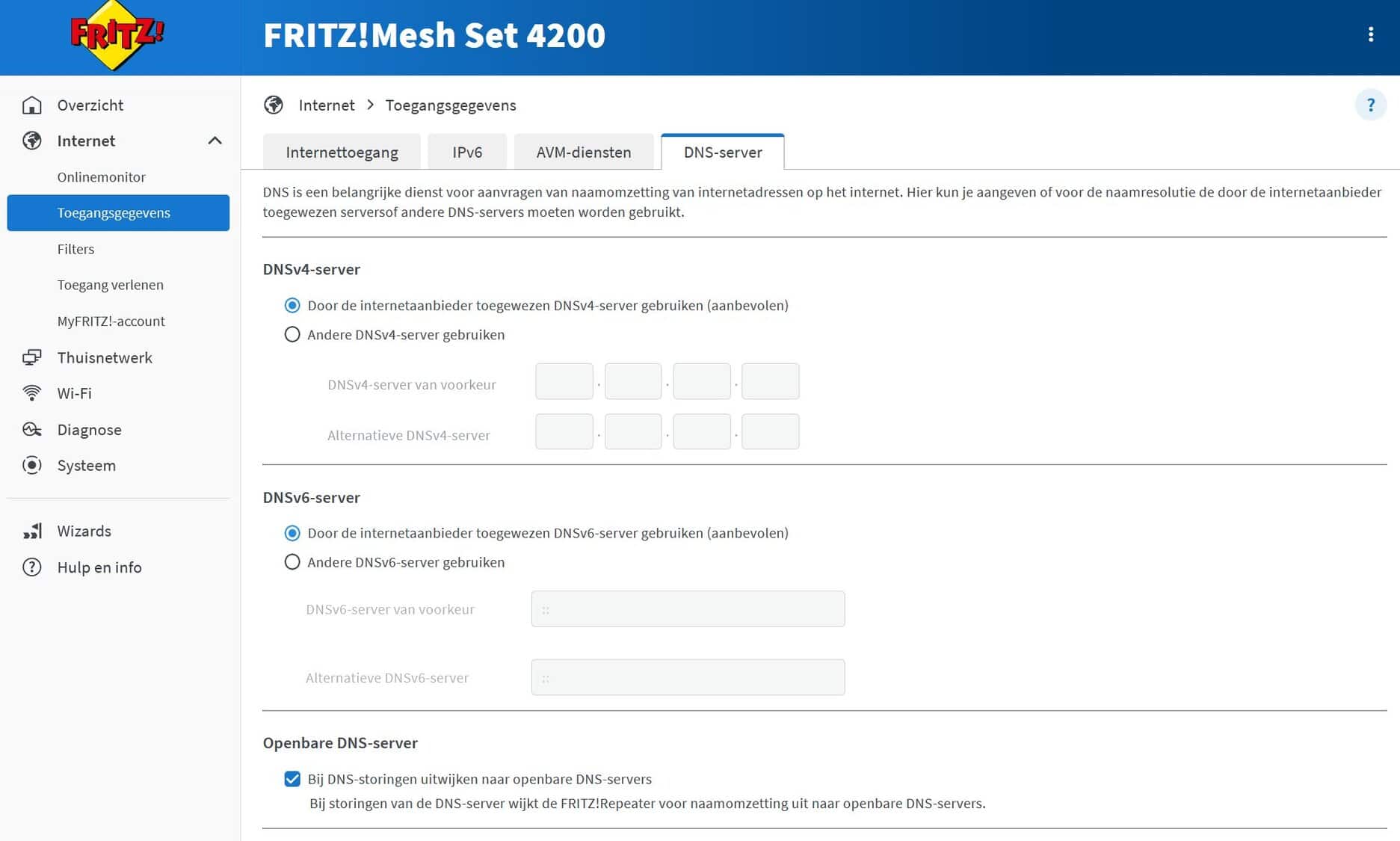Click the Thuisnetwerk monitor icon

pos(31,357)
